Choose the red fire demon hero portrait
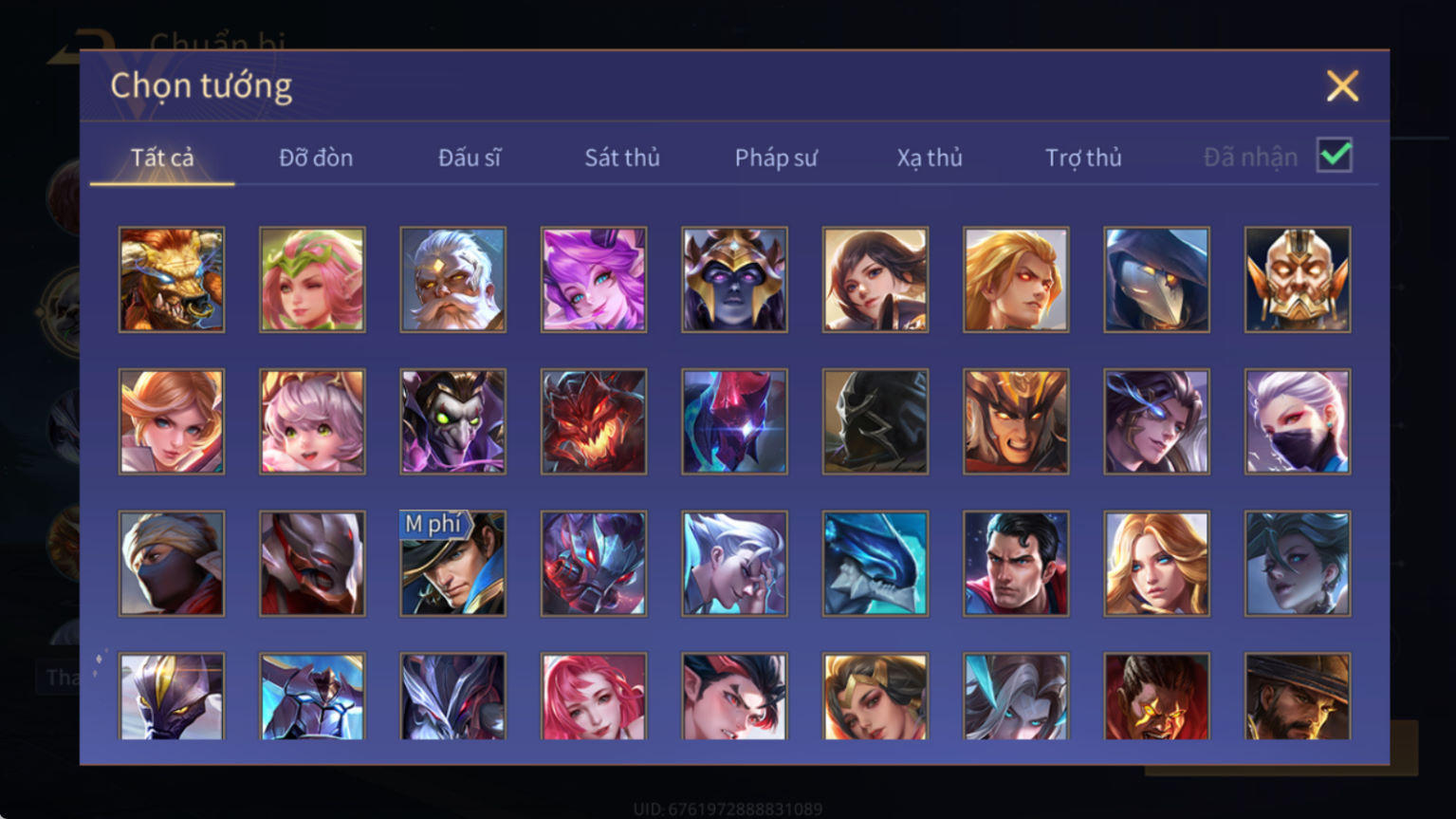Viewport: 1456px width, 819px height. pyautogui.click(x=594, y=421)
